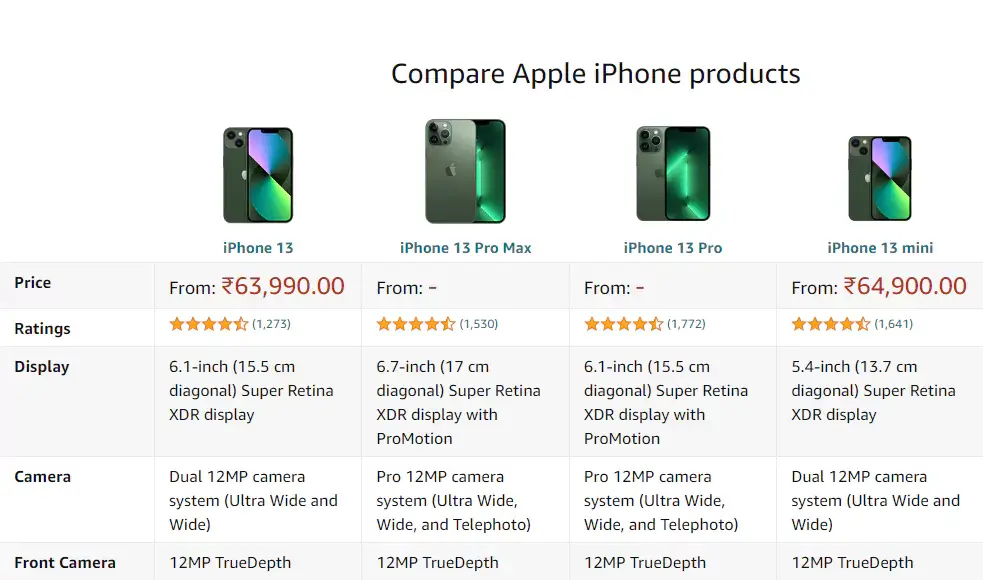Click the iPhone 13 Pro product image
Image resolution: width=983 pixels, height=580 pixels.
point(672,172)
